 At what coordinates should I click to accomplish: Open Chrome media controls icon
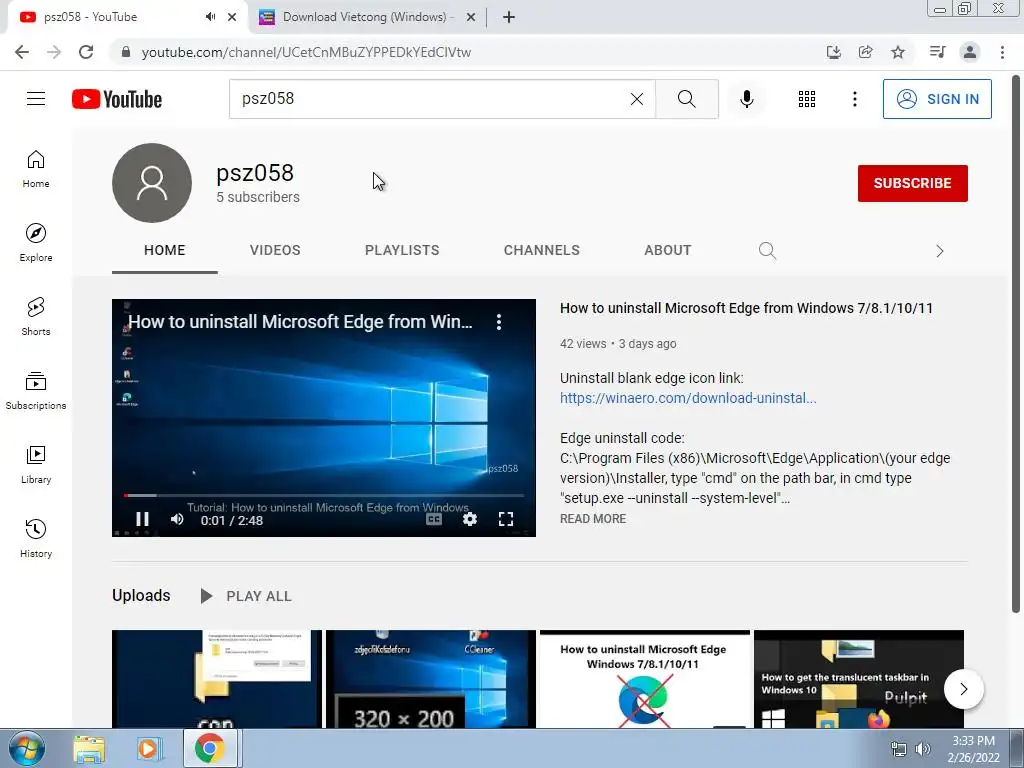point(937,52)
